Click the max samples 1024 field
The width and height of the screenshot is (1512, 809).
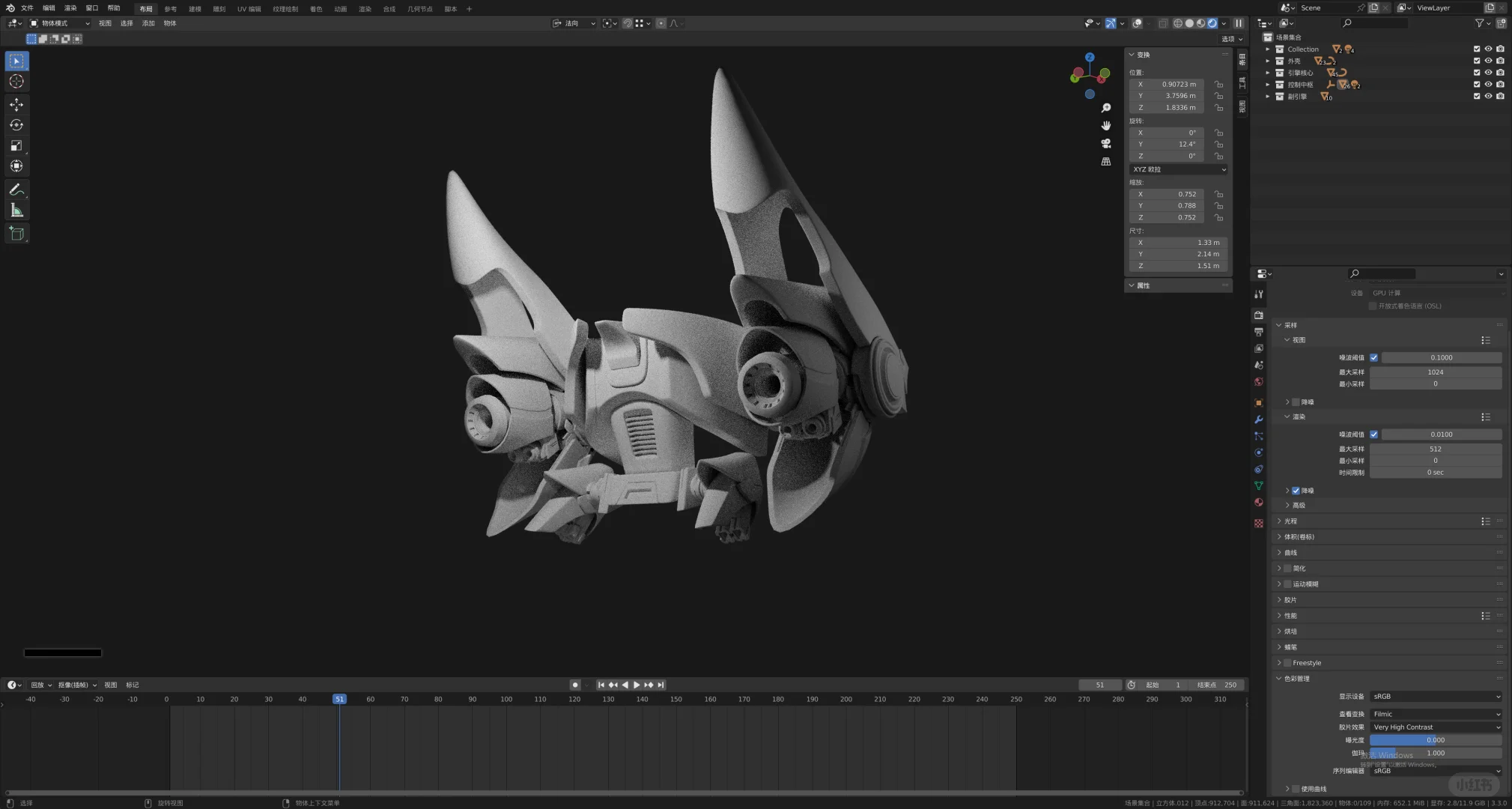tap(1435, 372)
